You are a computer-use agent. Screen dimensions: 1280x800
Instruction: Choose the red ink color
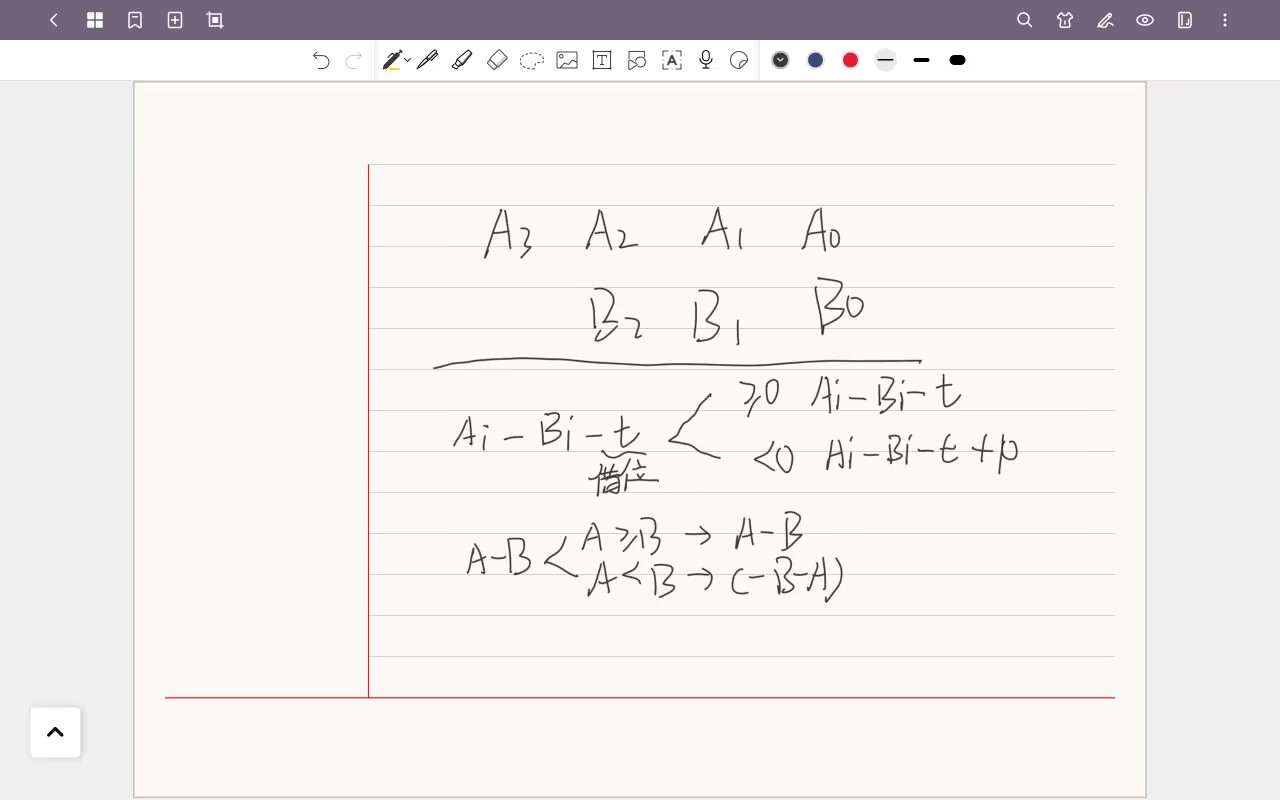[x=850, y=60]
